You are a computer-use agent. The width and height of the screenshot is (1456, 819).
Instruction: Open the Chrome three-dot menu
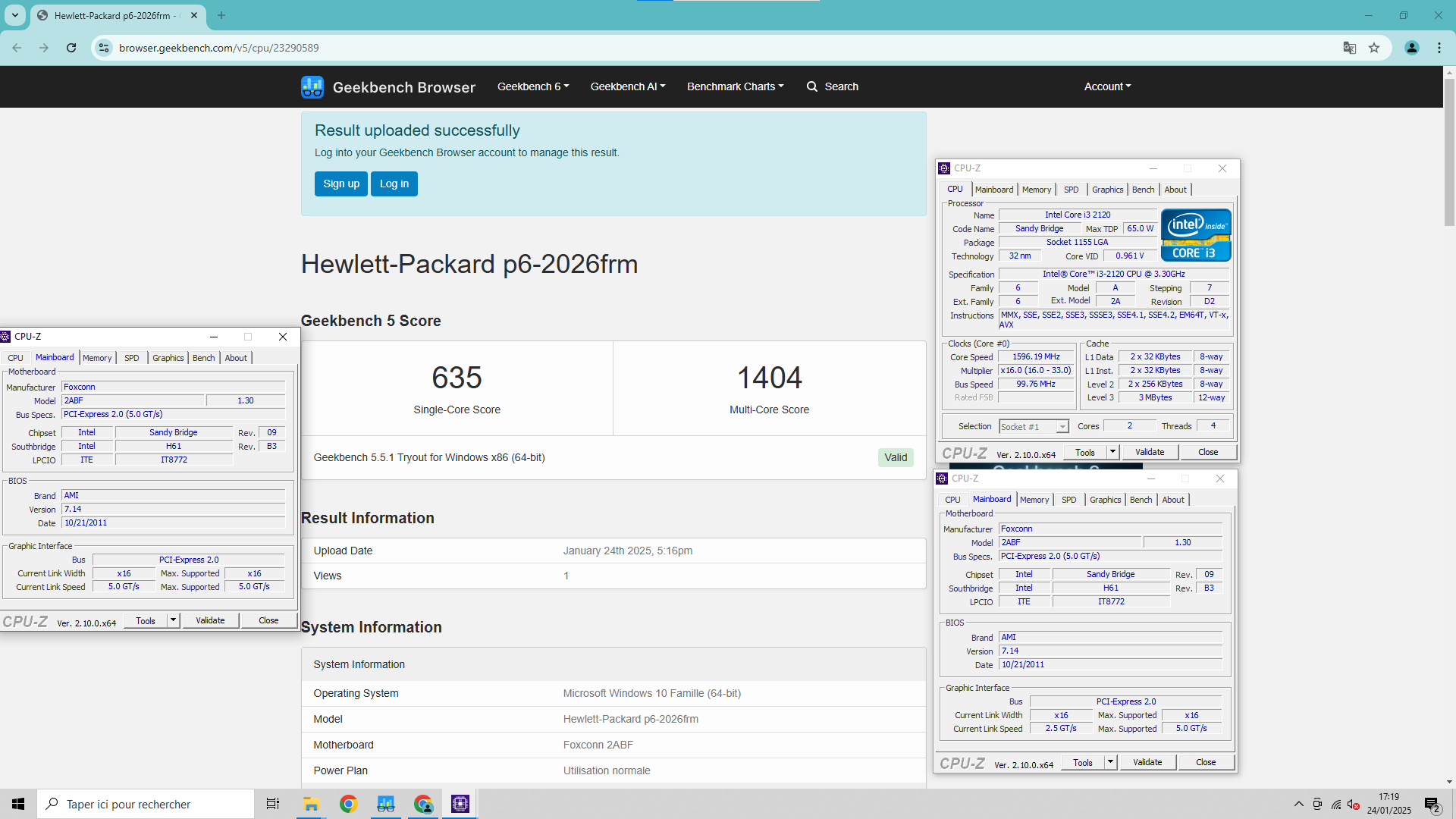click(1439, 48)
